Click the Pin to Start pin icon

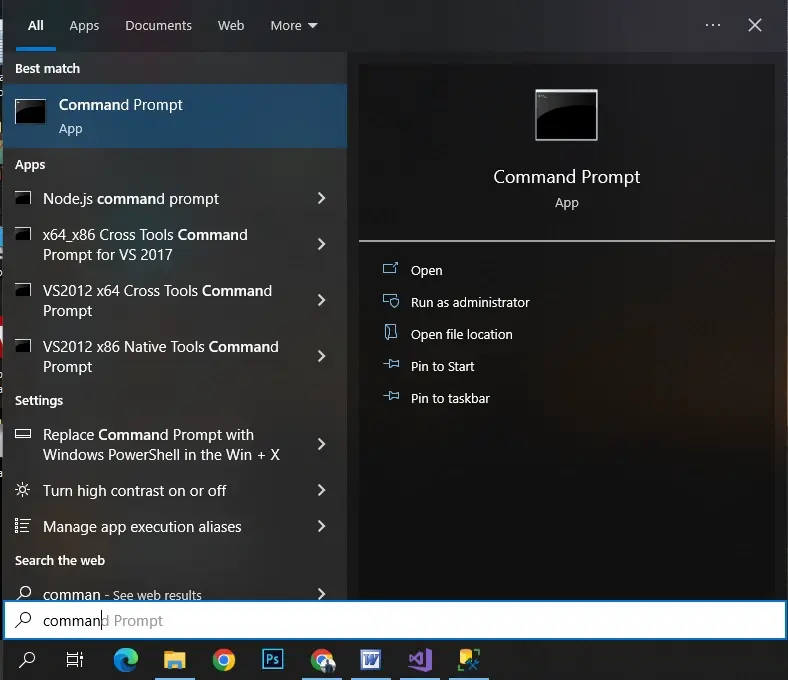coord(391,364)
